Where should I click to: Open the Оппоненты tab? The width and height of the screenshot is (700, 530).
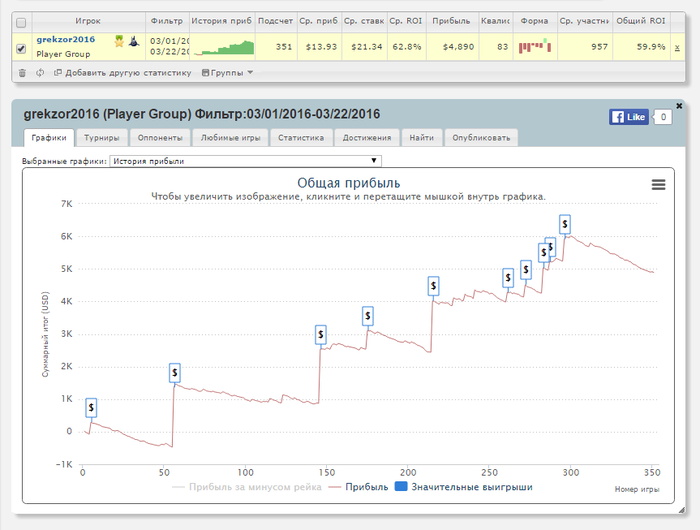[x=160, y=138]
